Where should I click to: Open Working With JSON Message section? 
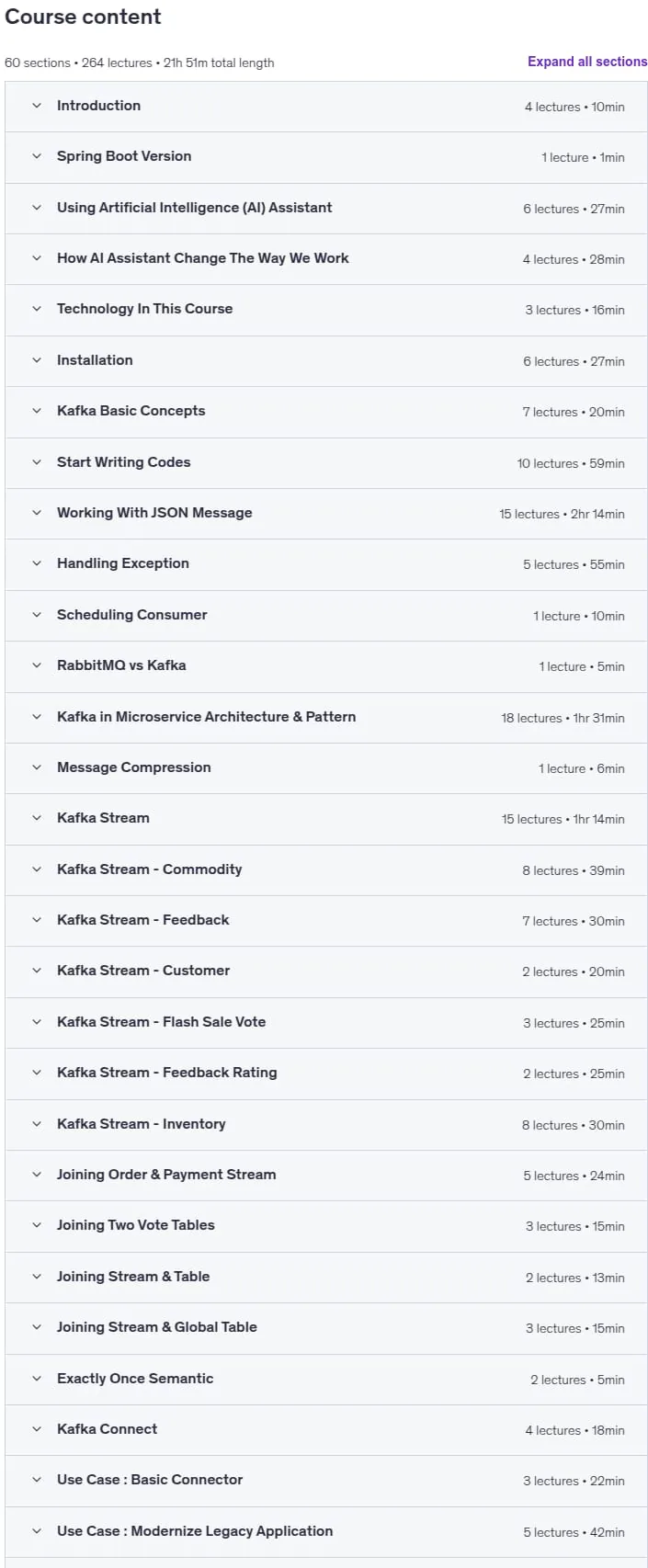[326, 513]
